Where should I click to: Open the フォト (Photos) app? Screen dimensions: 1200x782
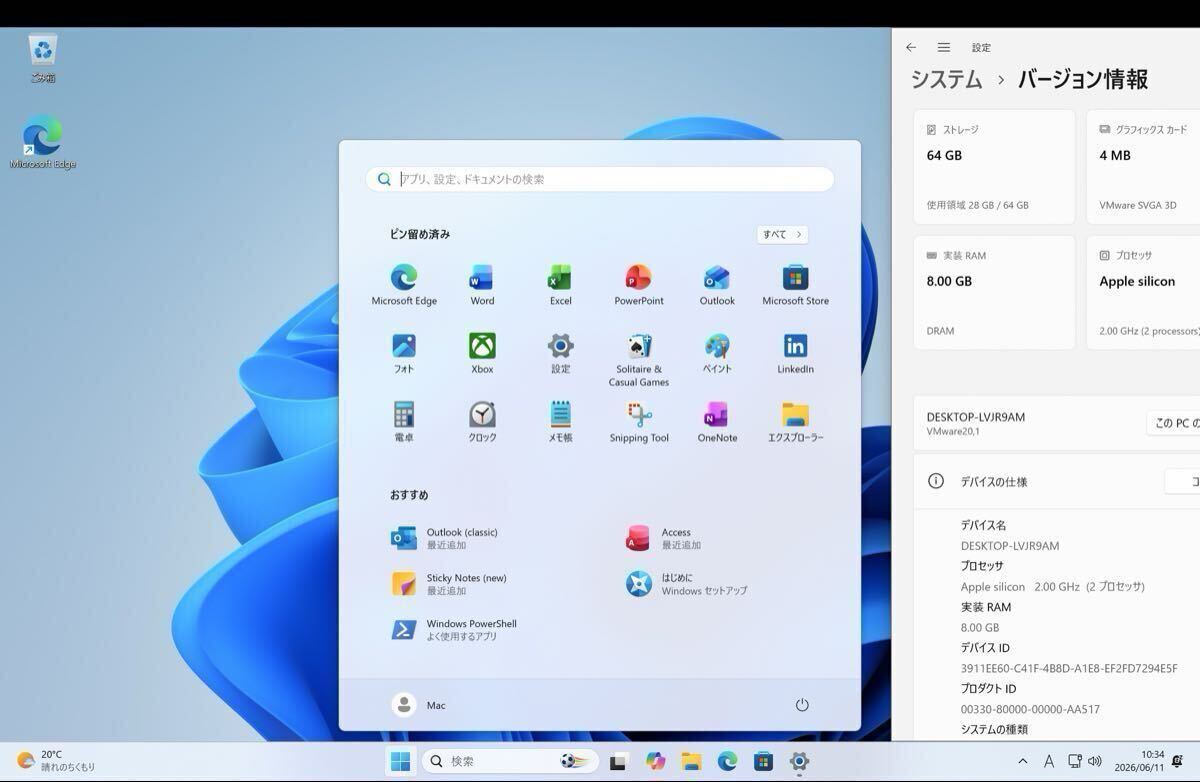point(404,353)
